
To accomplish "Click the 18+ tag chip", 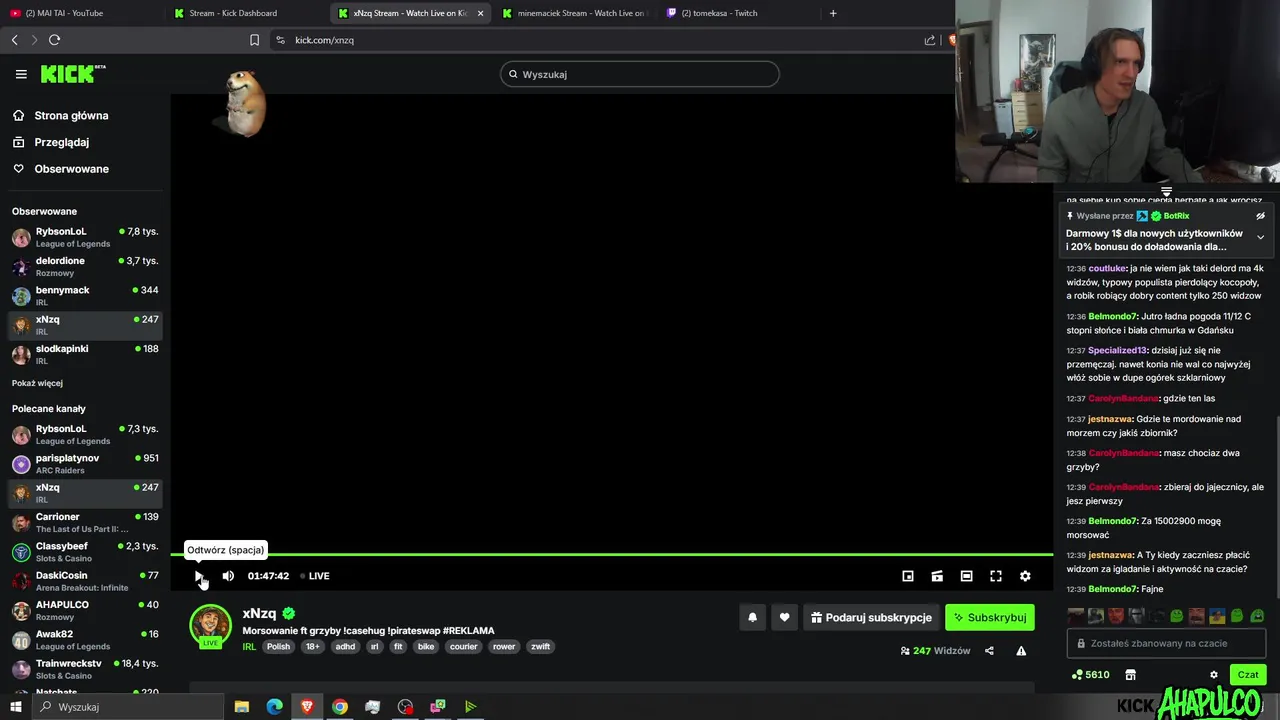I will tap(312, 647).
